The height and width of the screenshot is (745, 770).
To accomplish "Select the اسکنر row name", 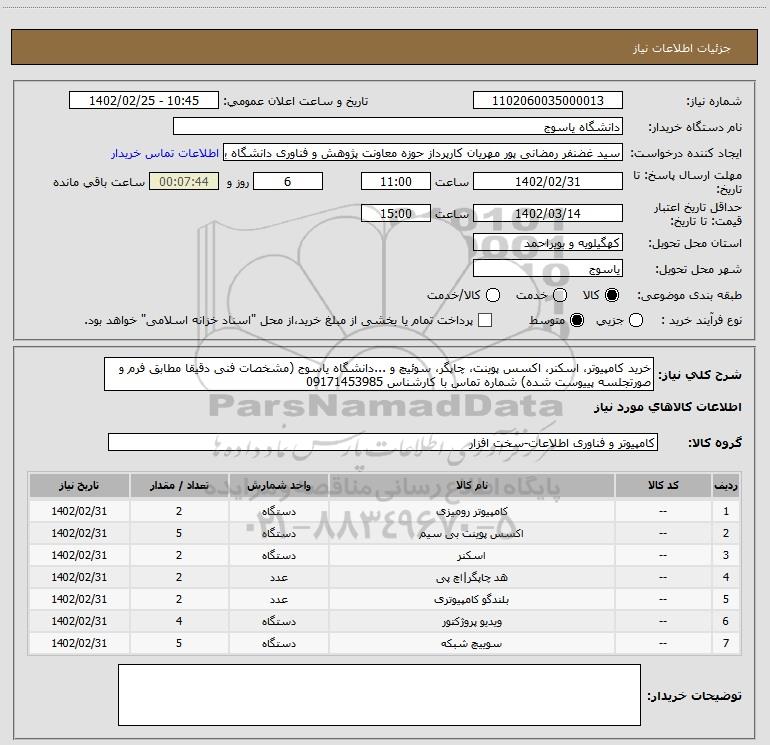I will [x=471, y=555].
